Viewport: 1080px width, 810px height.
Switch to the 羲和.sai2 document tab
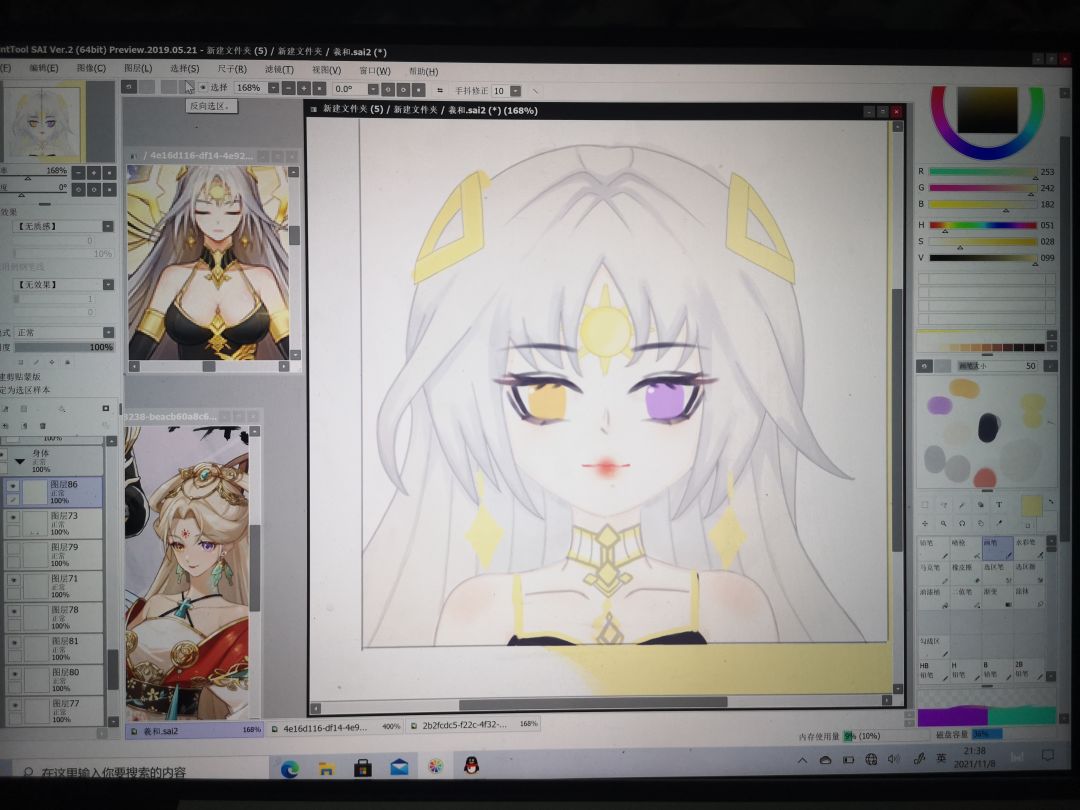(194, 730)
